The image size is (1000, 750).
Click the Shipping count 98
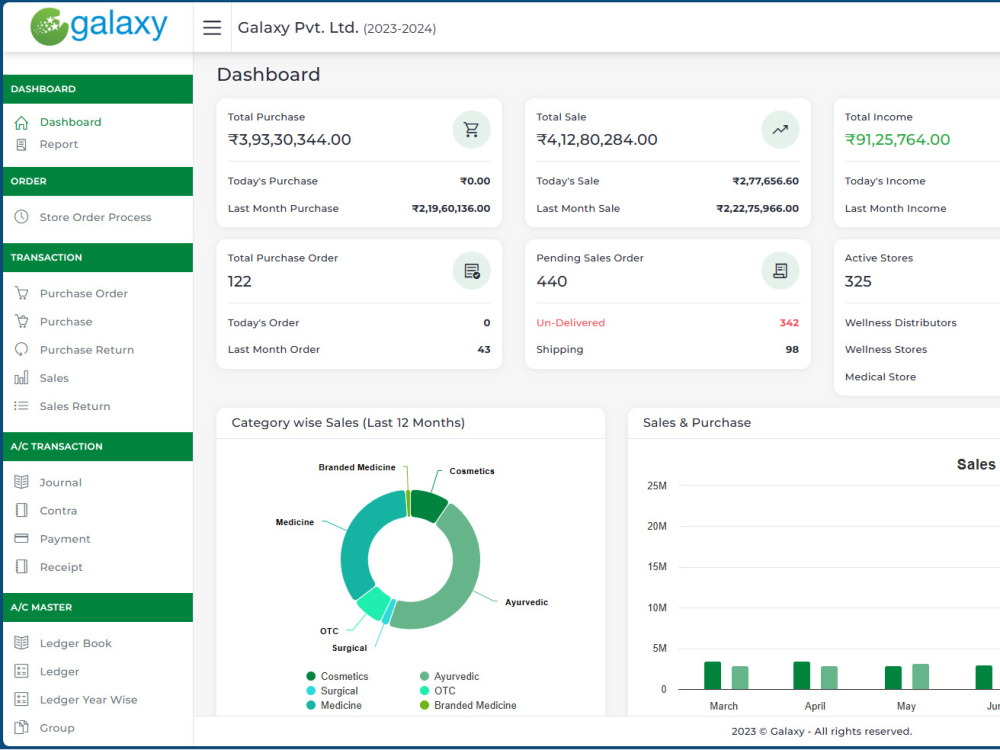(x=792, y=349)
